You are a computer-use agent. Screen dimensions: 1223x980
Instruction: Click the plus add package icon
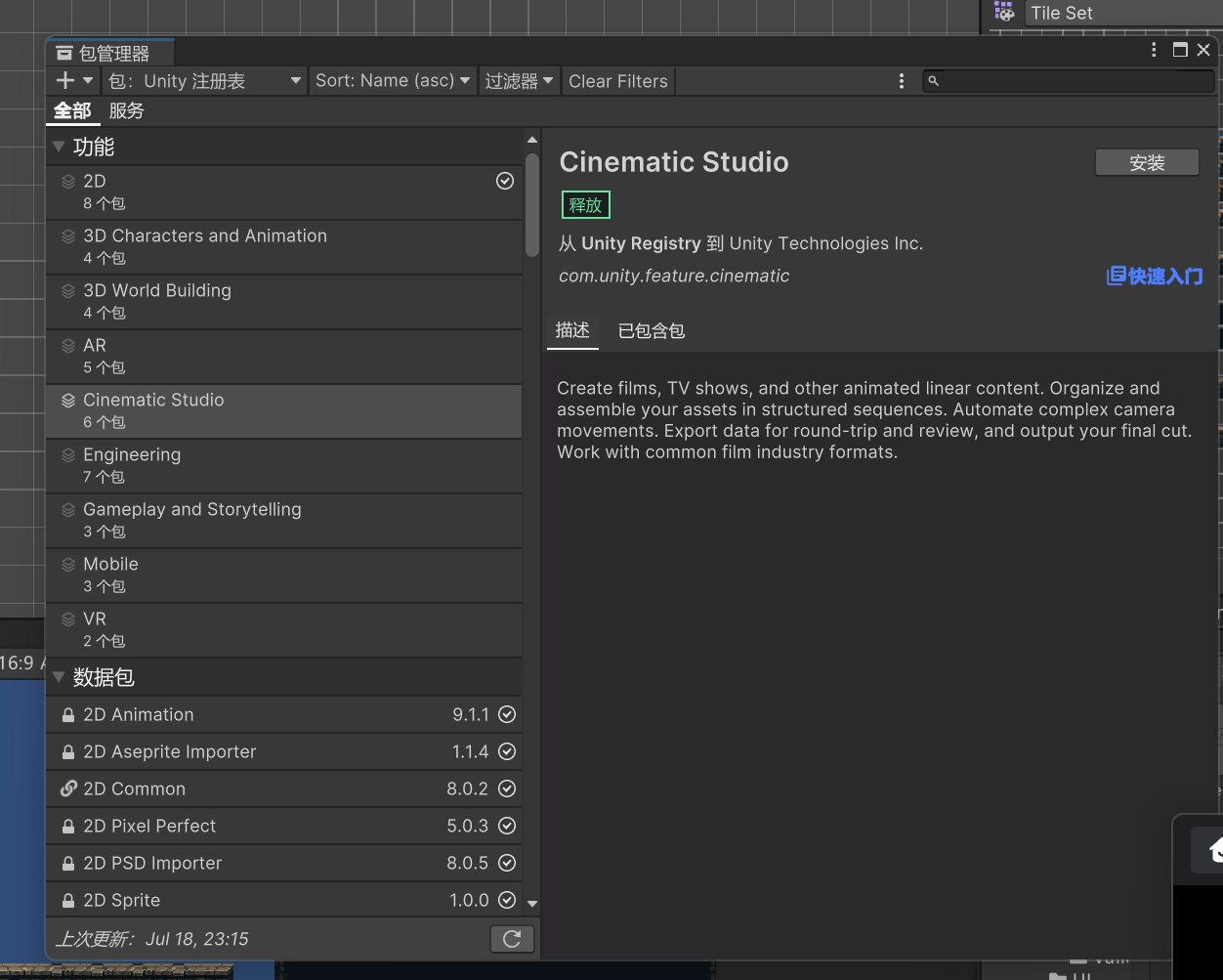click(x=65, y=81)
